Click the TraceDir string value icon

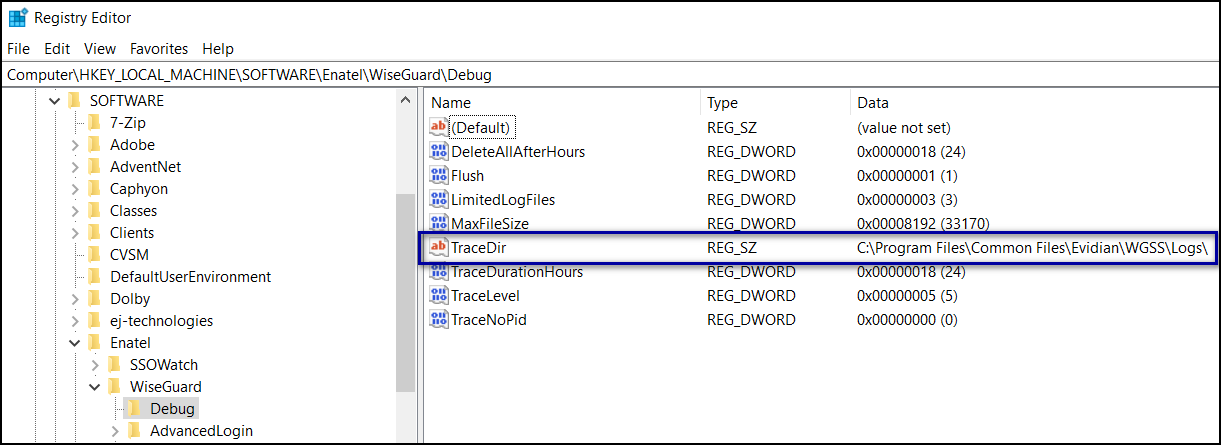coord(439,248)
